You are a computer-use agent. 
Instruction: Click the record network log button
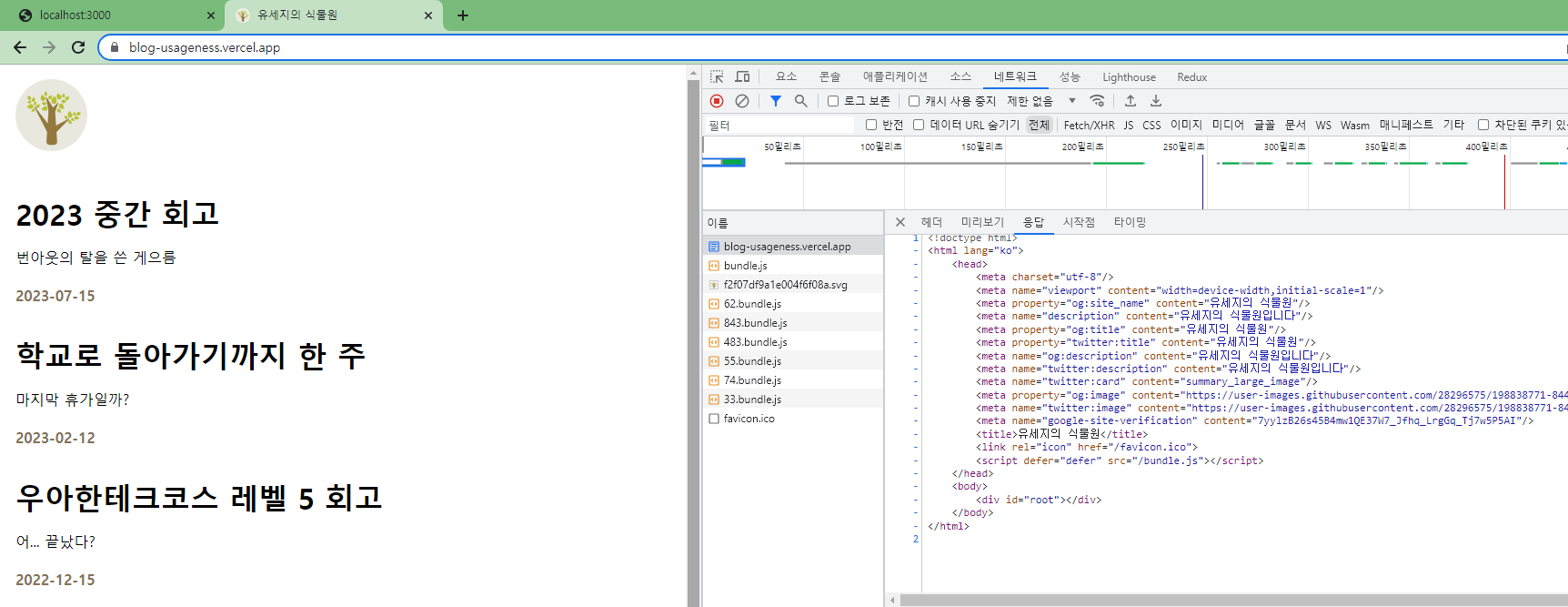coord(717,101)
